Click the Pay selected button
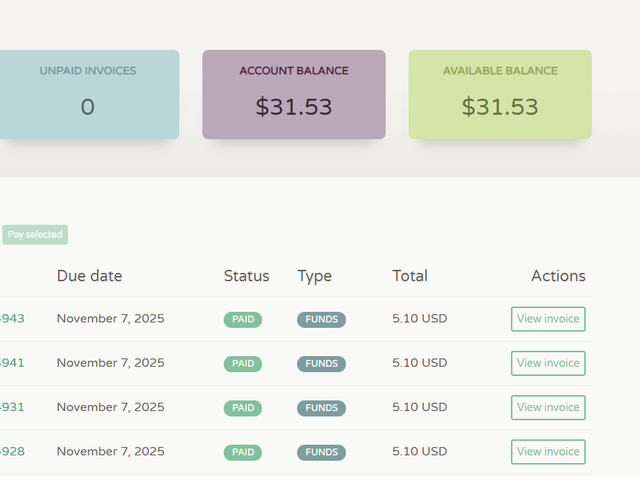This screenshot has width=640, height=477. pyautogui.click(x=35, y=235)
